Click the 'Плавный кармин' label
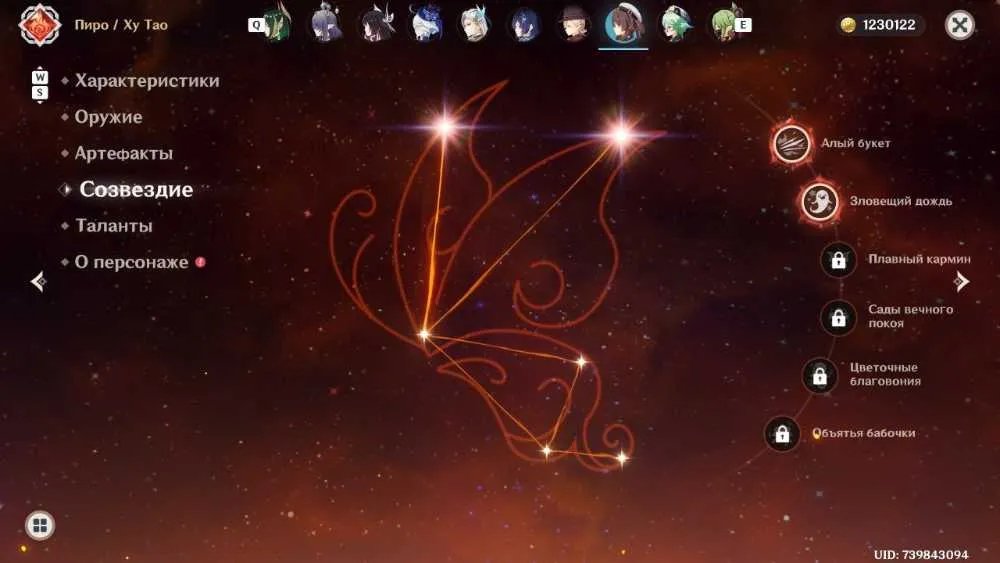1000x563 pixels. [x=919, y=260]
